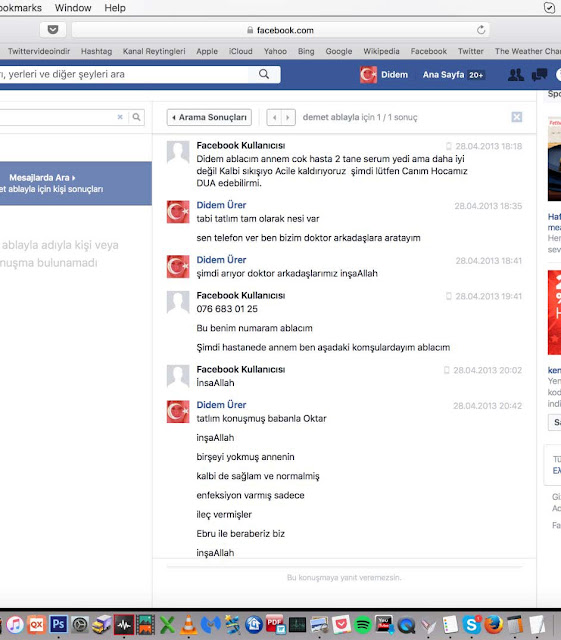Go to the next search result arrow
This screenshot has width=561, height=640.
[288, 118]
